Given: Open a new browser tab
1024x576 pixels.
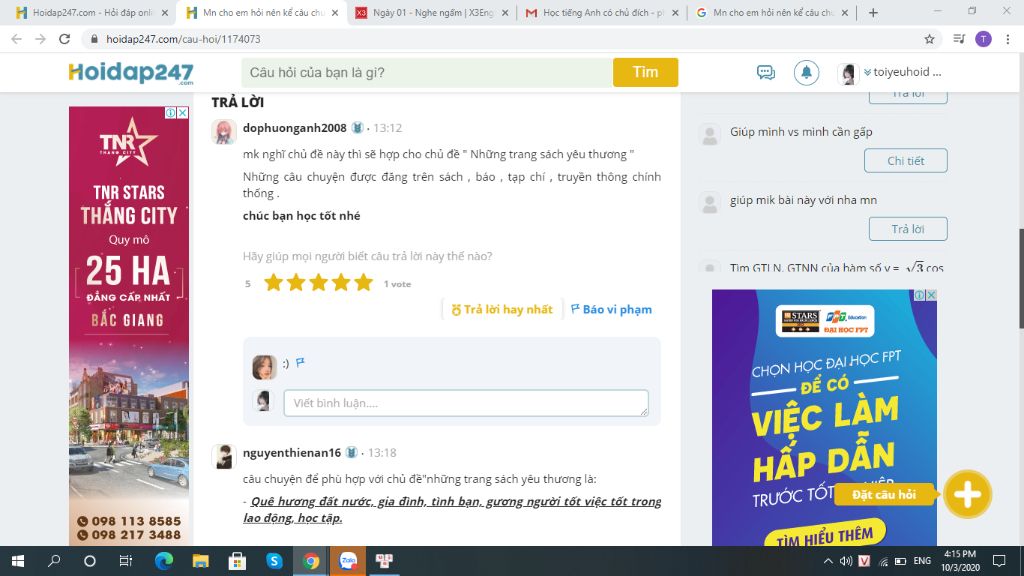Looking at the screenshot, I should click(x=873, y=12).
